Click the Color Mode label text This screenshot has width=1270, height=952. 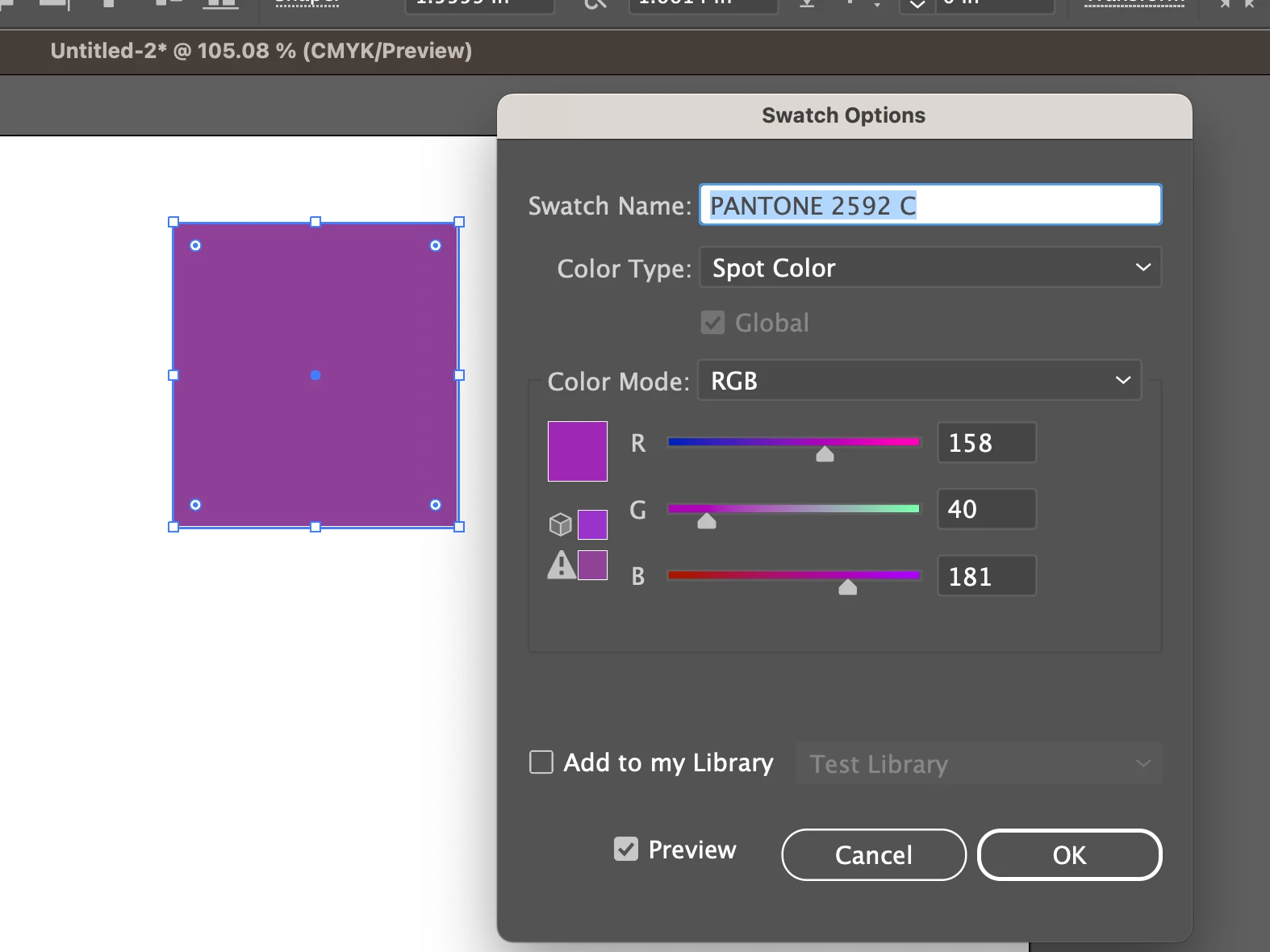[618, 381]
